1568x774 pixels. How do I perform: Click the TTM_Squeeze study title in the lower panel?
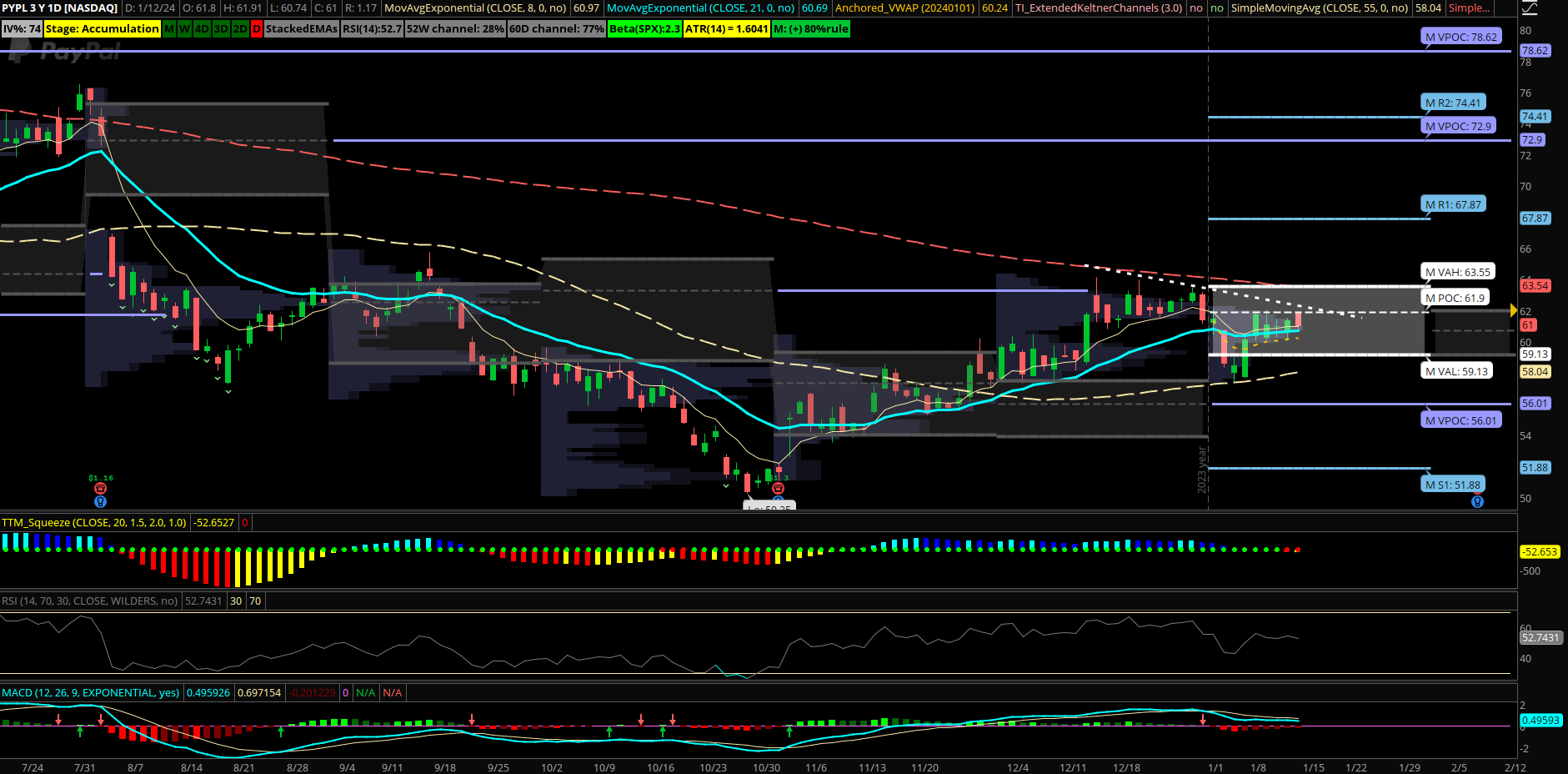94,523
